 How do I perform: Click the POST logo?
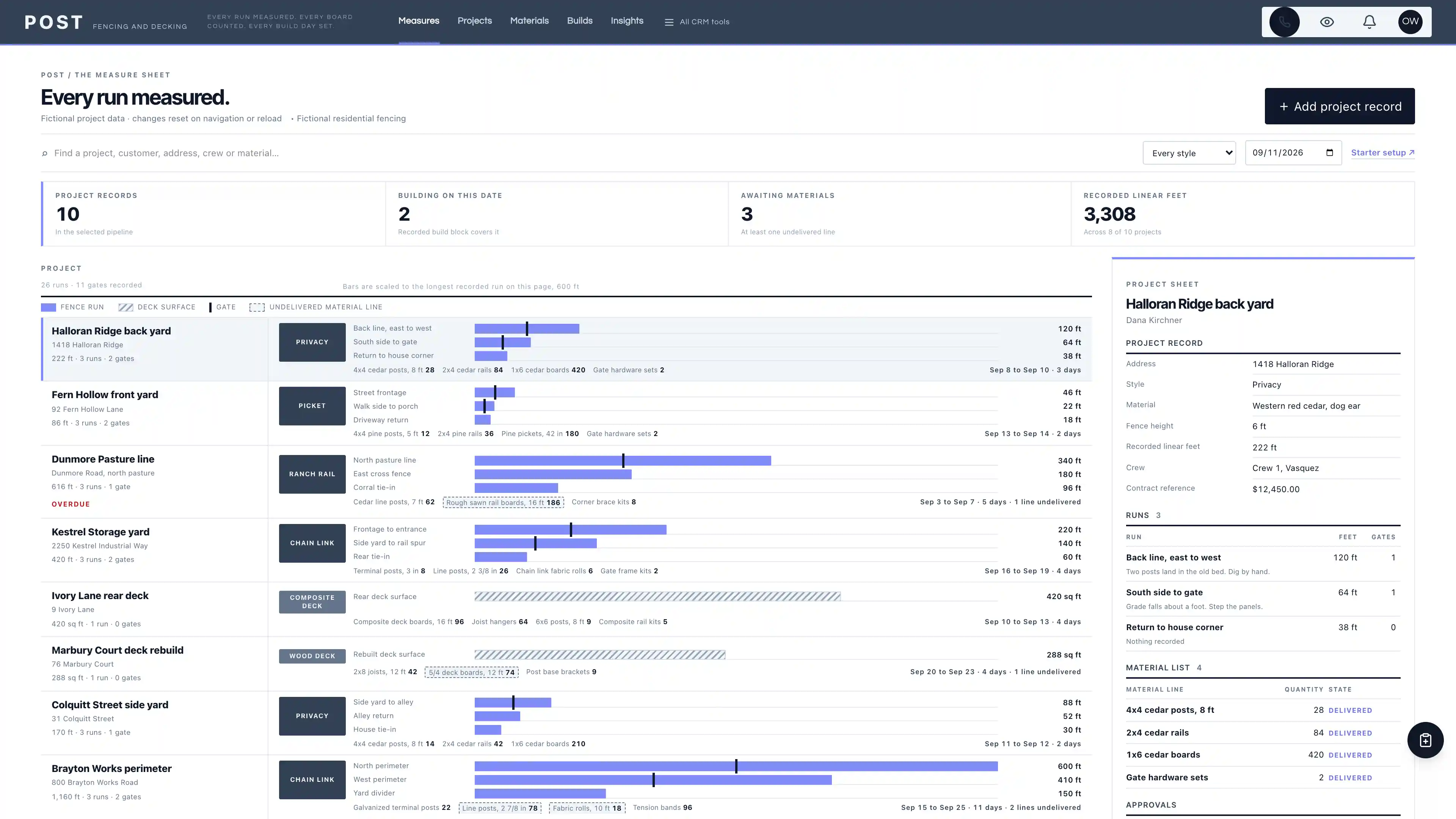coord(54,22)
